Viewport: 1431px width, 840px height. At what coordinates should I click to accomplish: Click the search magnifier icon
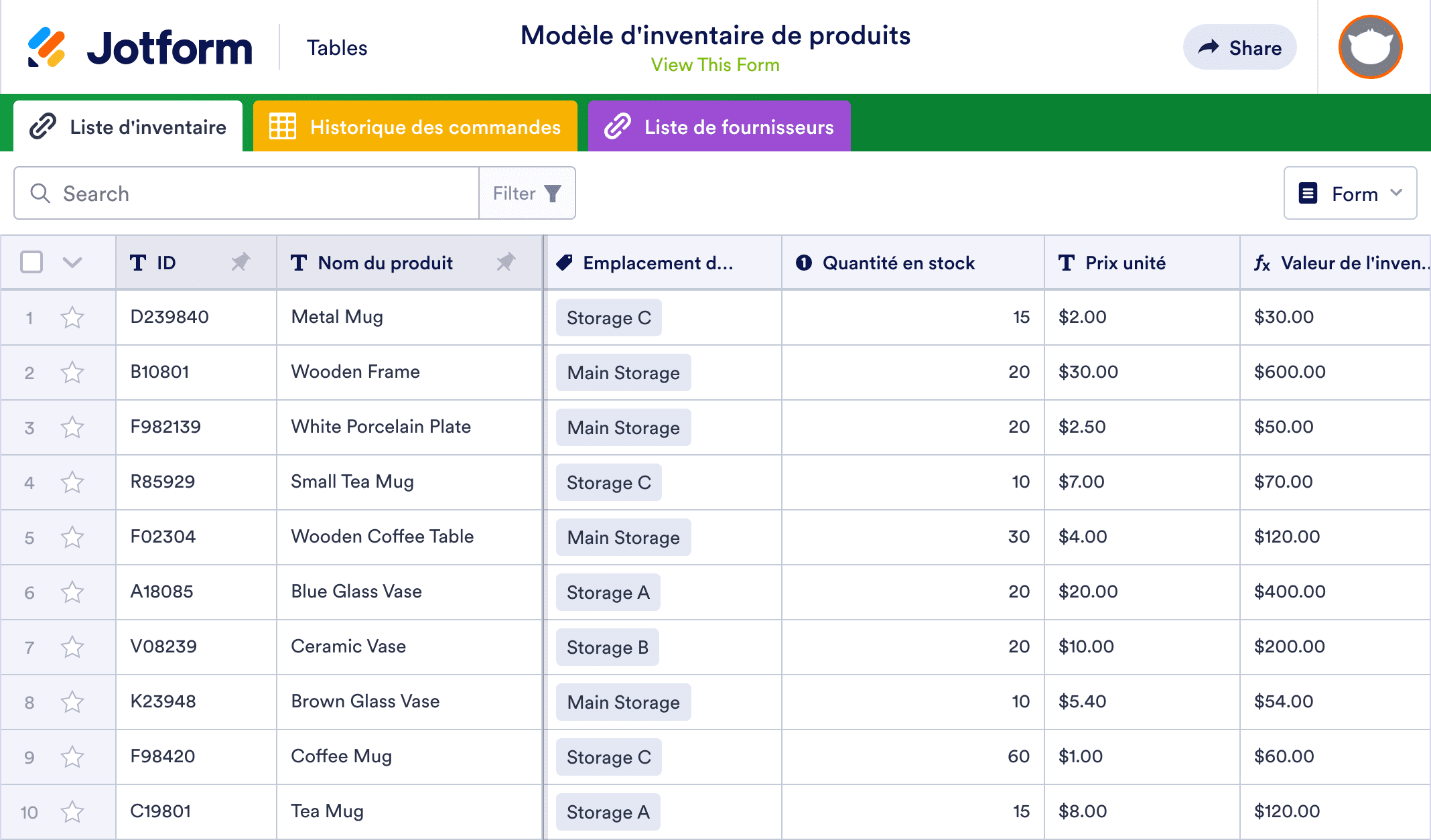(40, 194)
